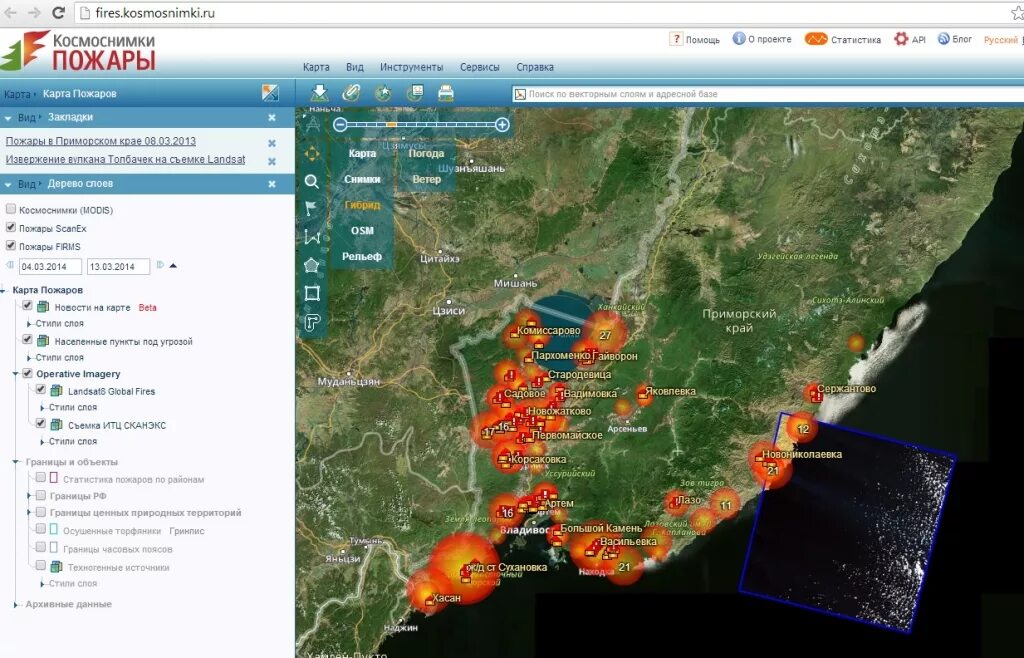Click the end date field 13.03.2014
This screenshot has width=1024, height=658.
pos(118,266)
